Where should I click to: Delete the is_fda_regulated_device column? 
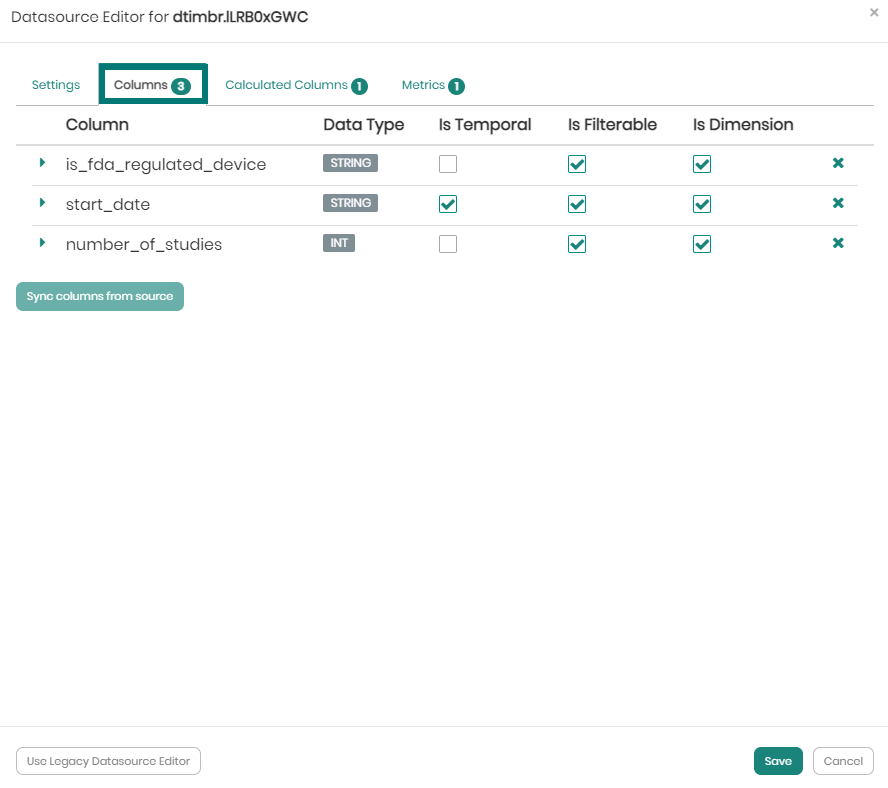point(838,163)
